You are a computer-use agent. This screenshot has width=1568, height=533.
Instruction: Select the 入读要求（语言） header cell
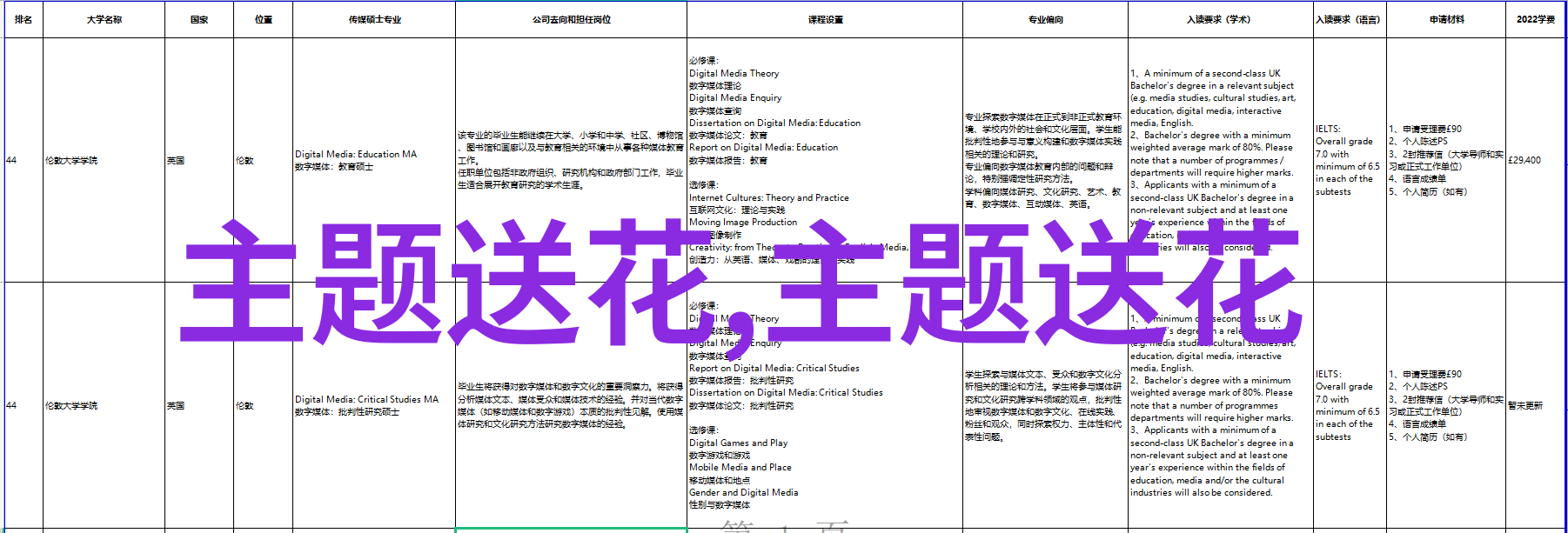pos(1349,19)
